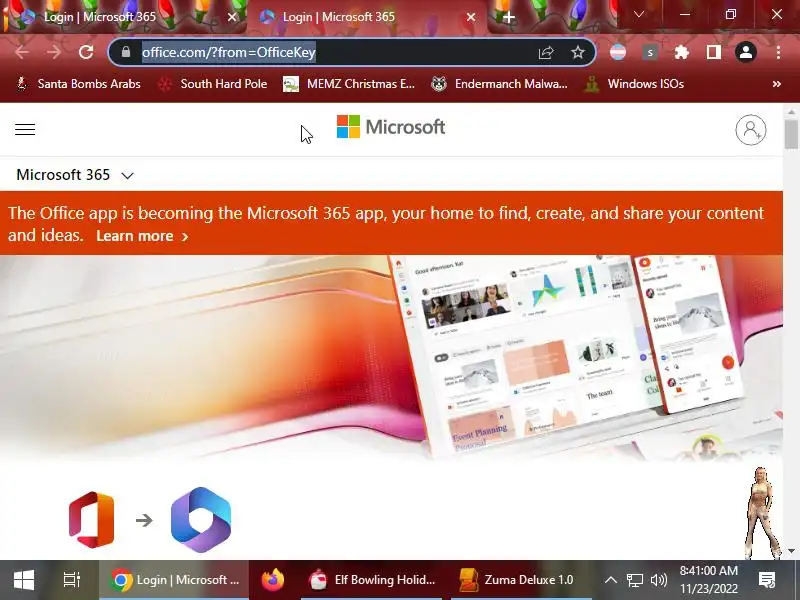The image size is (800, 600).
Task: Launch Firefox from the taskbar
Action: pos(273,580)
